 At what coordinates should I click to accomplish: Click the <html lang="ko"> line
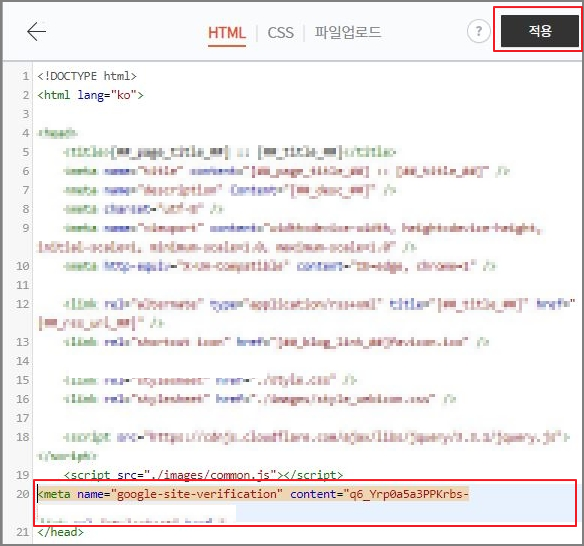90,95
